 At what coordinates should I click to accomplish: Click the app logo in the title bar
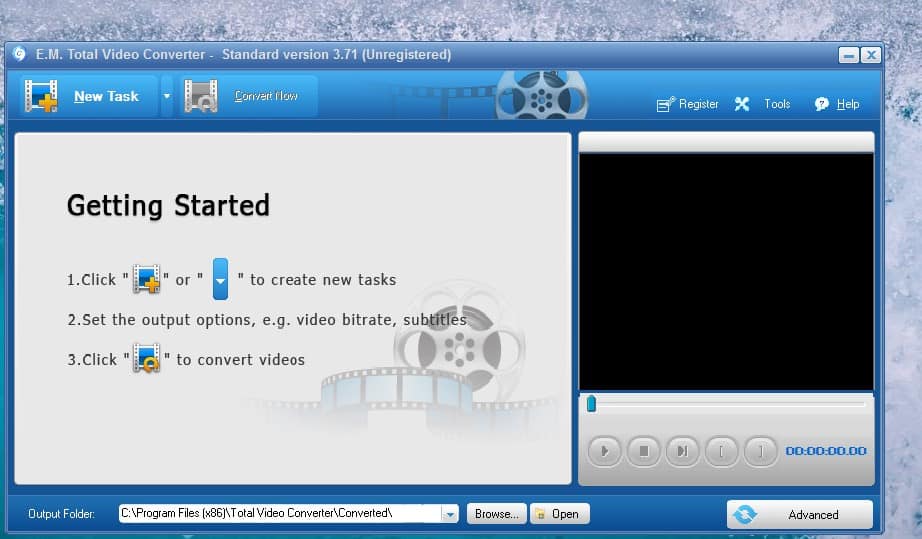19,54
